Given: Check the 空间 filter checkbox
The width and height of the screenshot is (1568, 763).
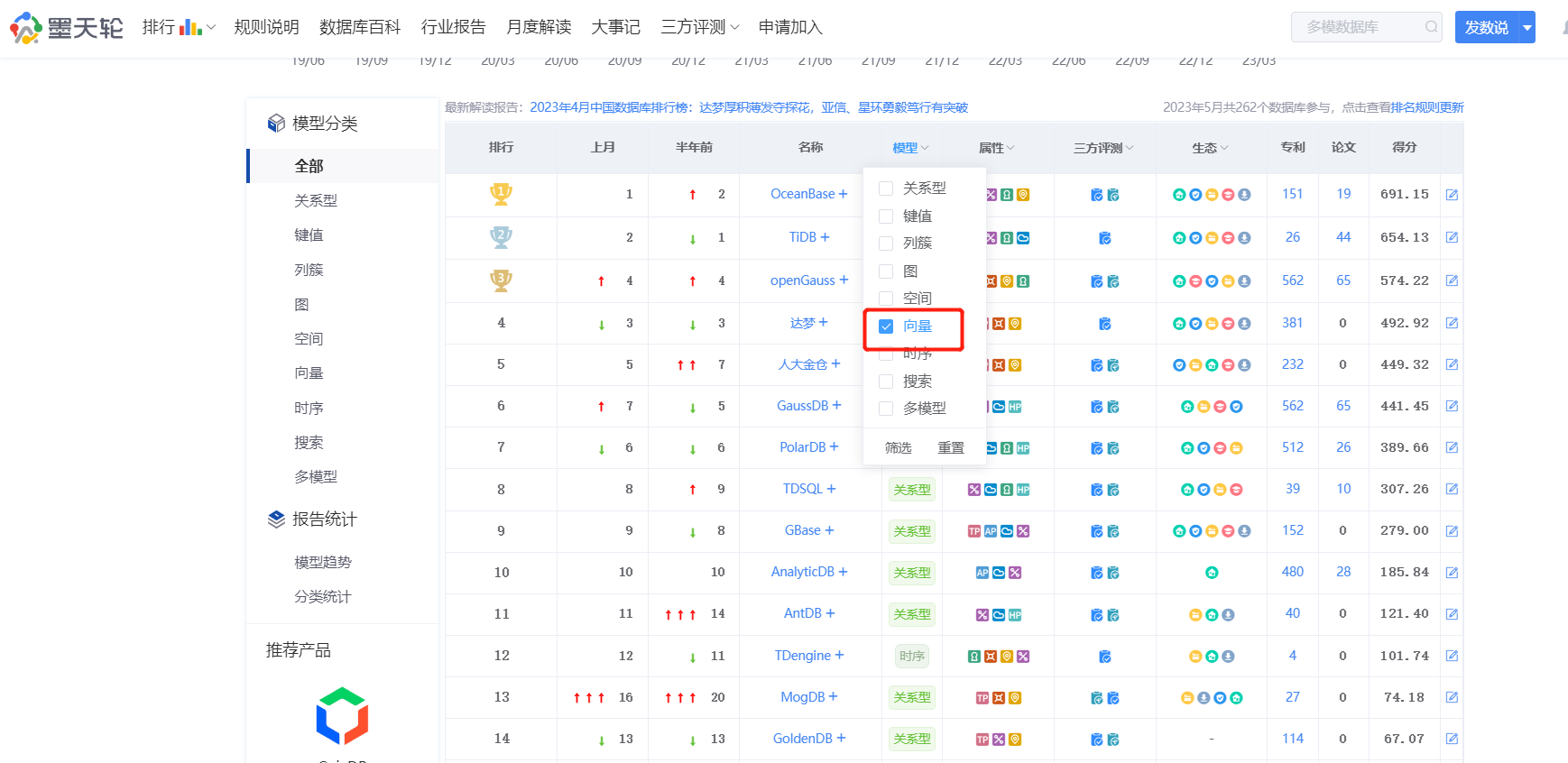Looking at the screenshot, I should [x=886, y=299].
